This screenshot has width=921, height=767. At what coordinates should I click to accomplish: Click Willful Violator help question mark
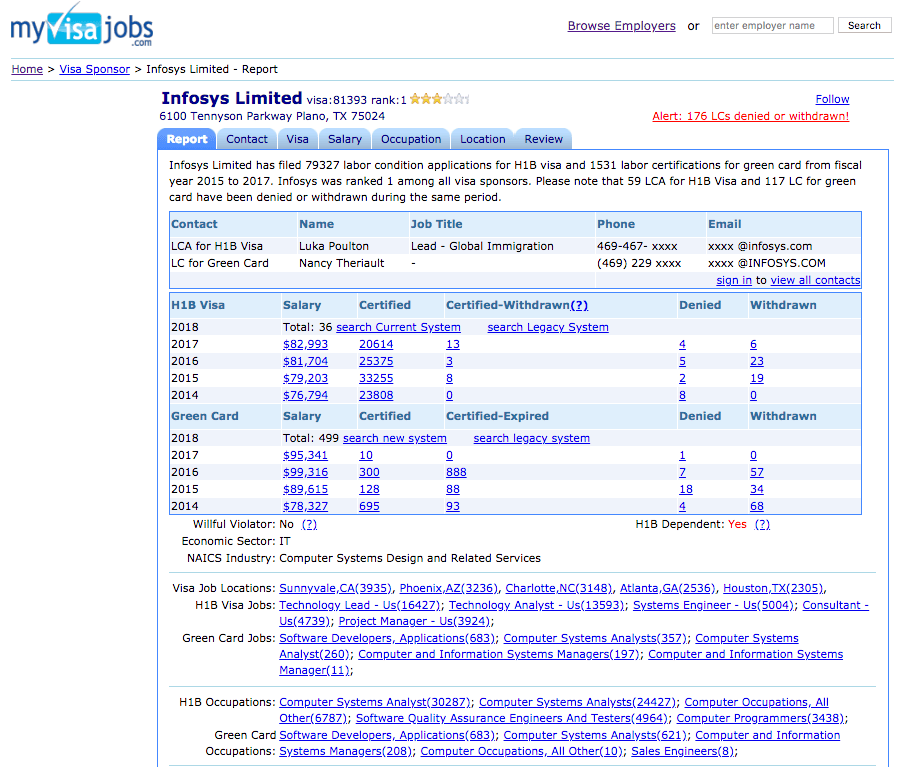tap(309, 524)
